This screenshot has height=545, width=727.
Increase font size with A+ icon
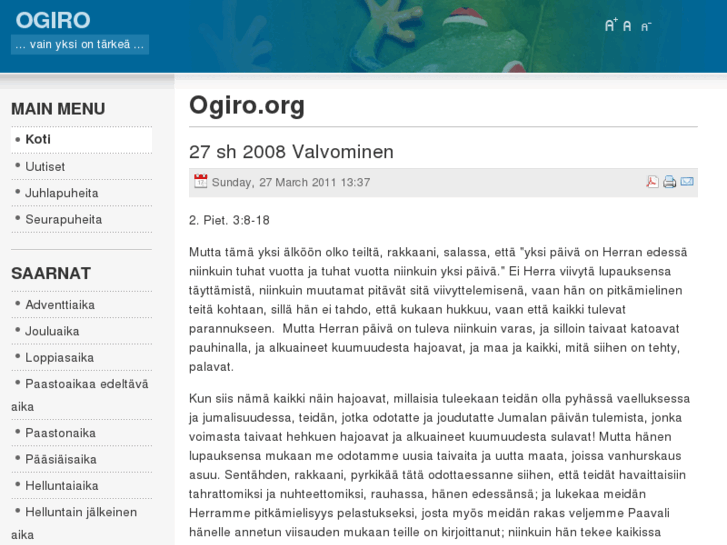611,25
